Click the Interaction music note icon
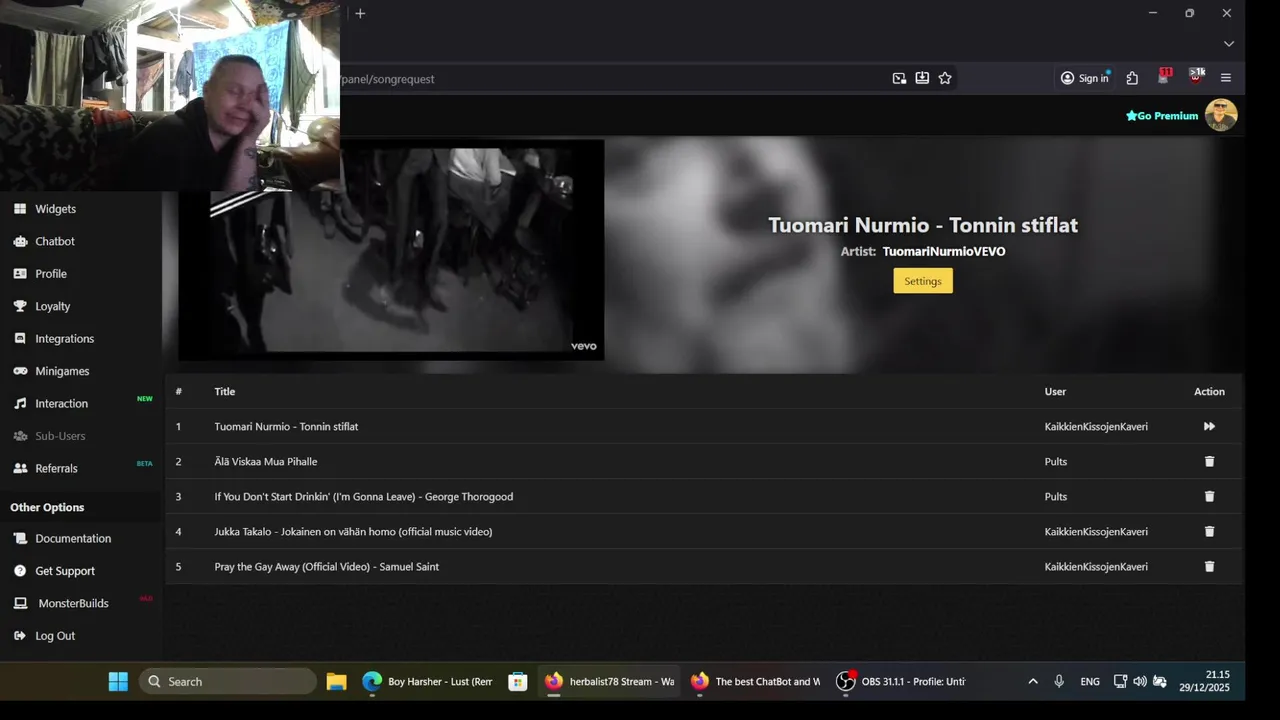 click(x=20, y=404)
